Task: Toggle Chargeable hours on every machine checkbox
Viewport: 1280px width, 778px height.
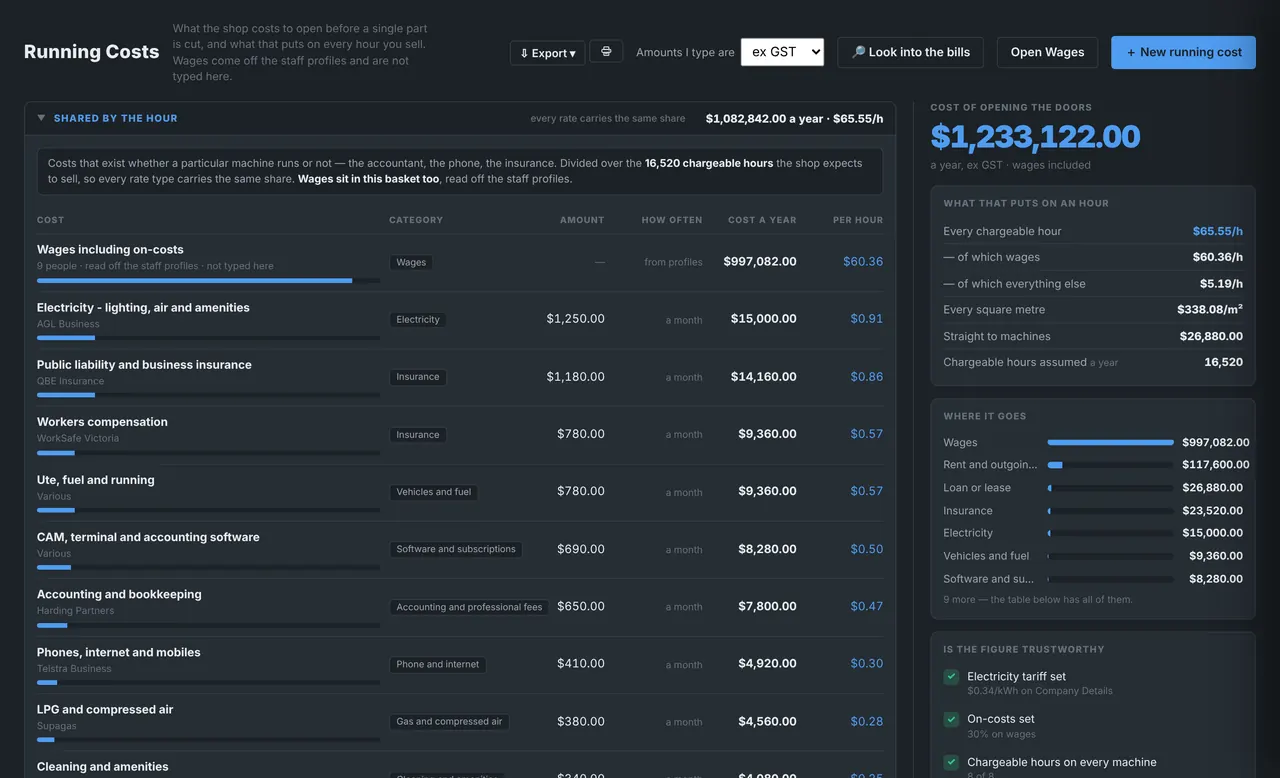Action: 951,762
